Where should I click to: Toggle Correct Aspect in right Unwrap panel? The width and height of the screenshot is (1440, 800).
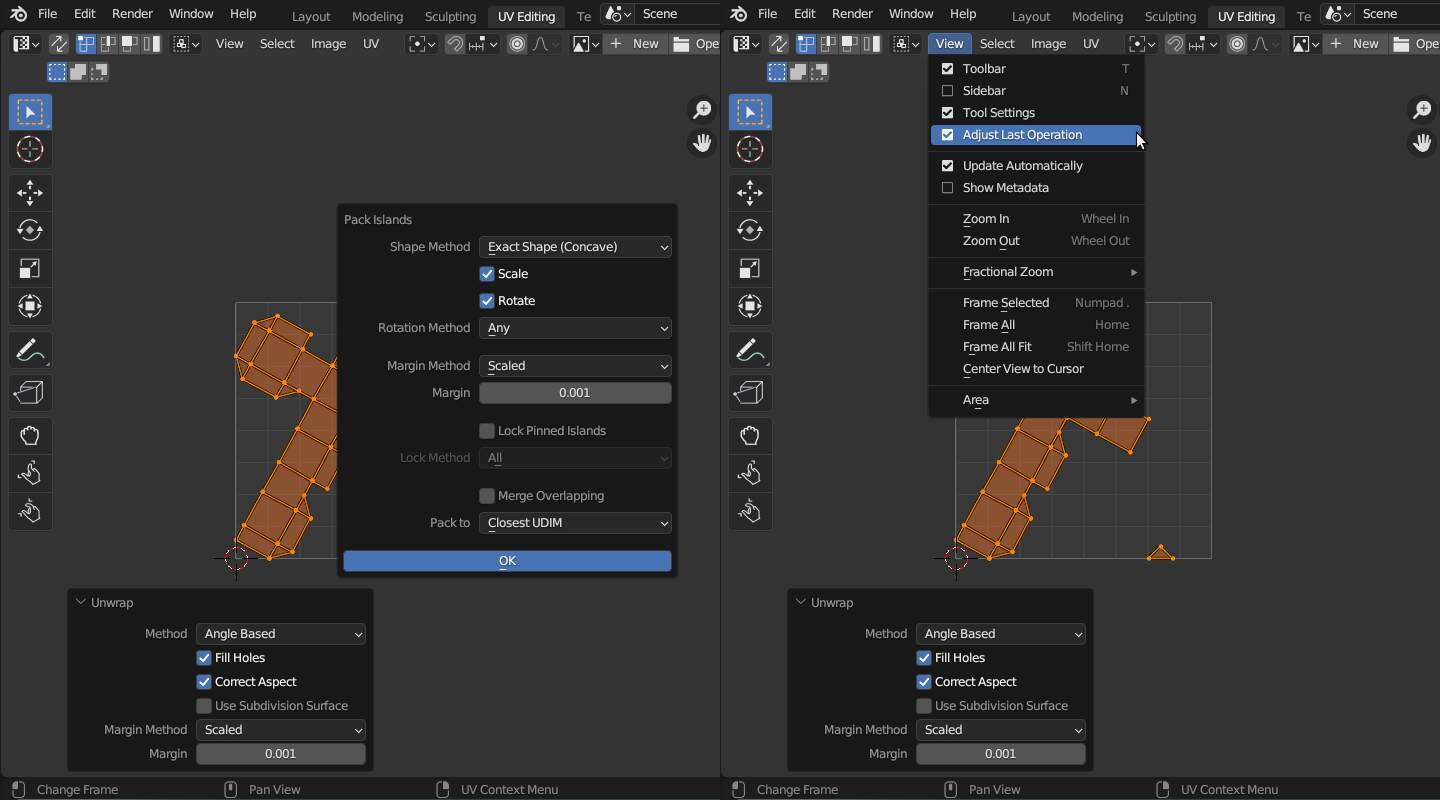(x=924, y=682)
